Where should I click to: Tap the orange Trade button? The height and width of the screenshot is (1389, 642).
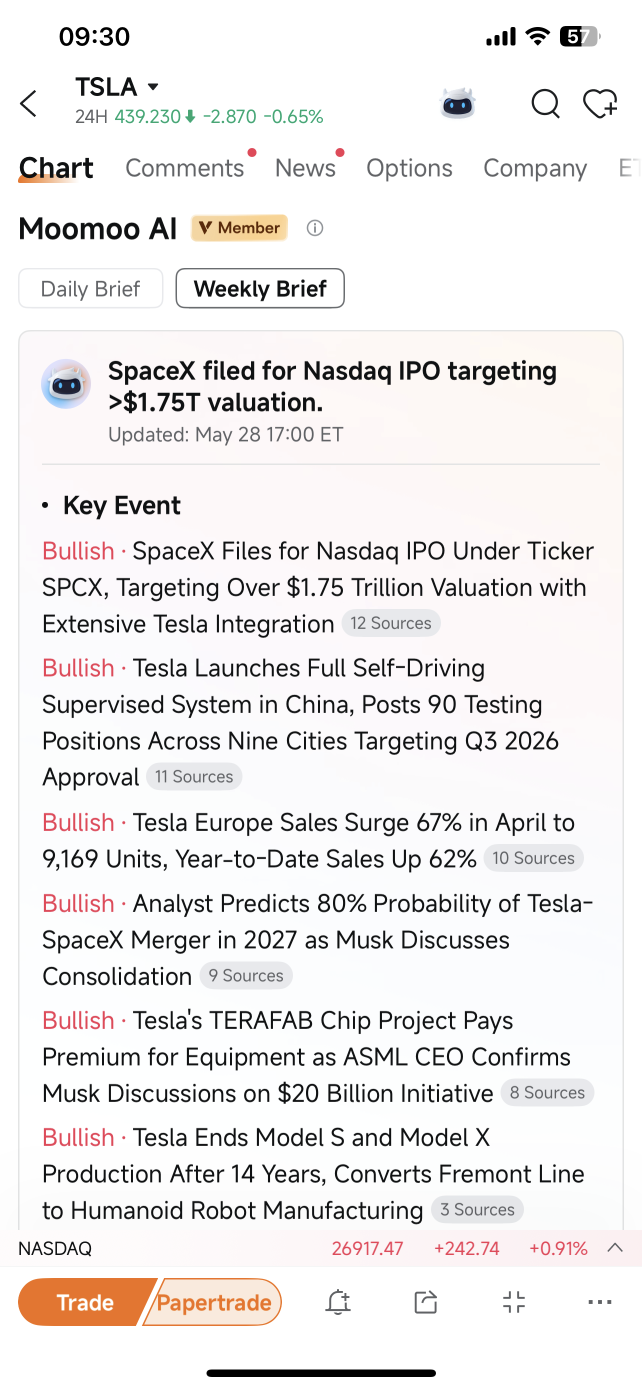pos(85,1302)
